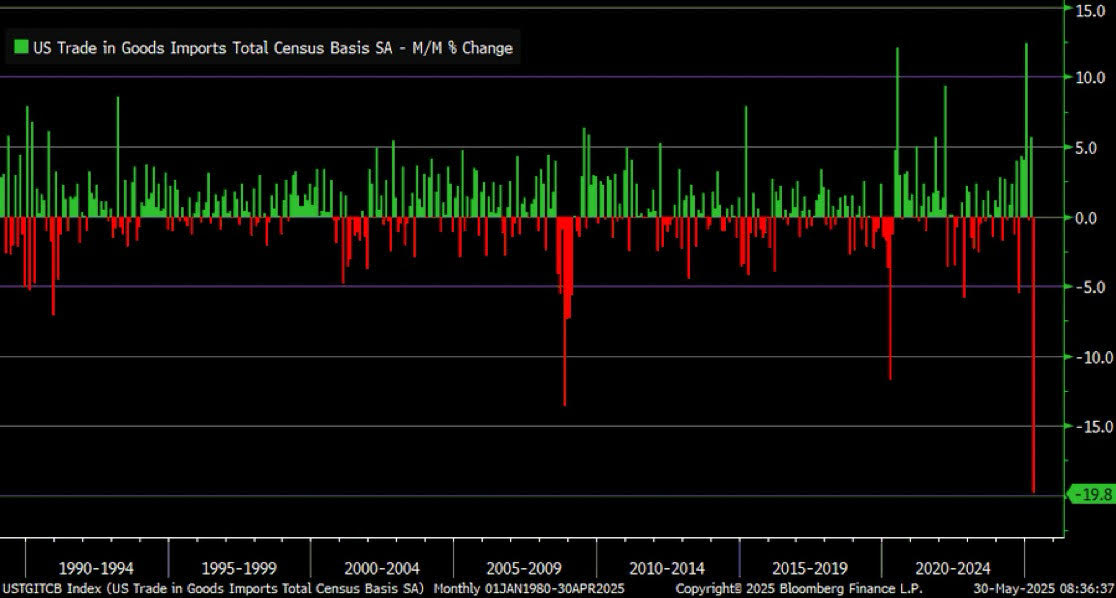
Task: Click the 2015-2019 time axis label
Action: tap(809, 568)
